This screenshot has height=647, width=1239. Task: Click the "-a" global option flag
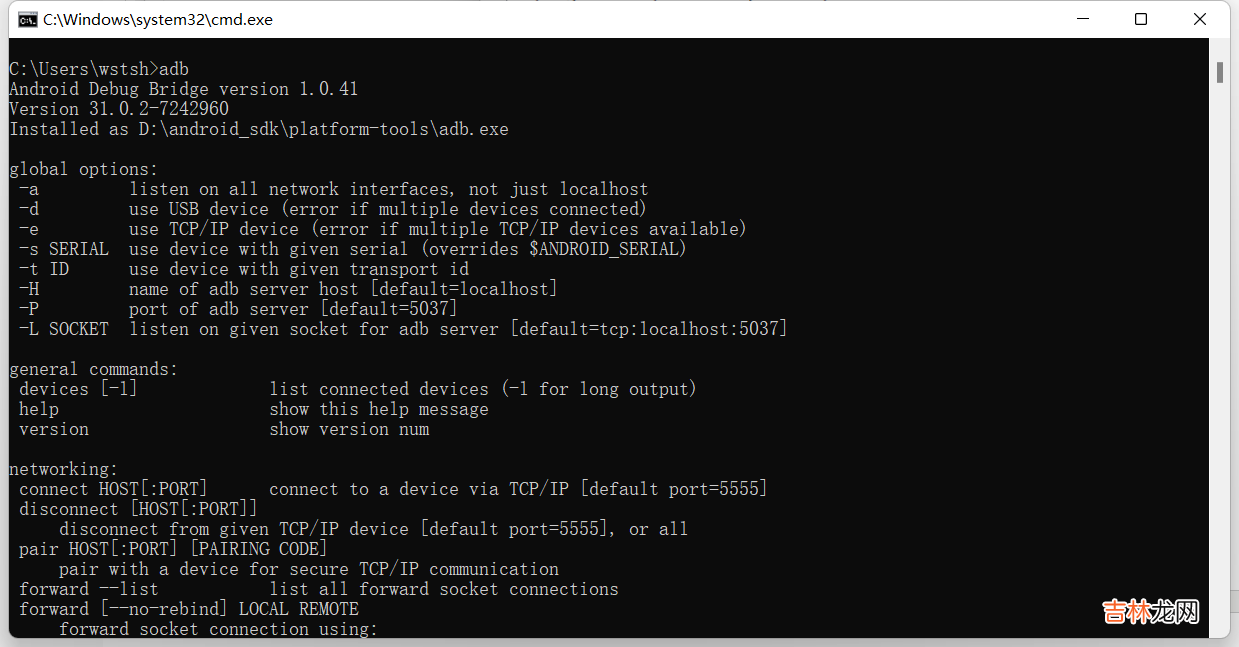[29, 189]
